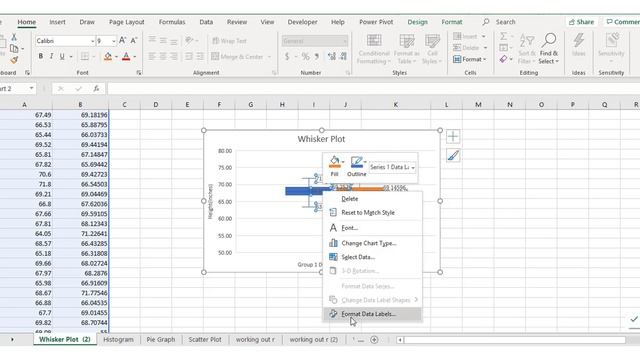Click the Share button
Image resolution: width=640 pixels, height=360 pixels.
[x=581, y=22]
